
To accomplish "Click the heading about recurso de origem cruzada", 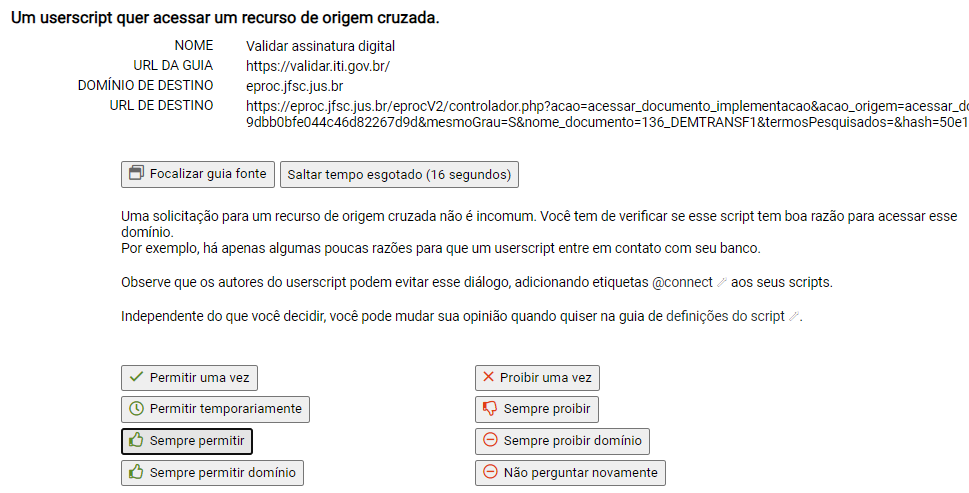I will (x=226, y=18).
